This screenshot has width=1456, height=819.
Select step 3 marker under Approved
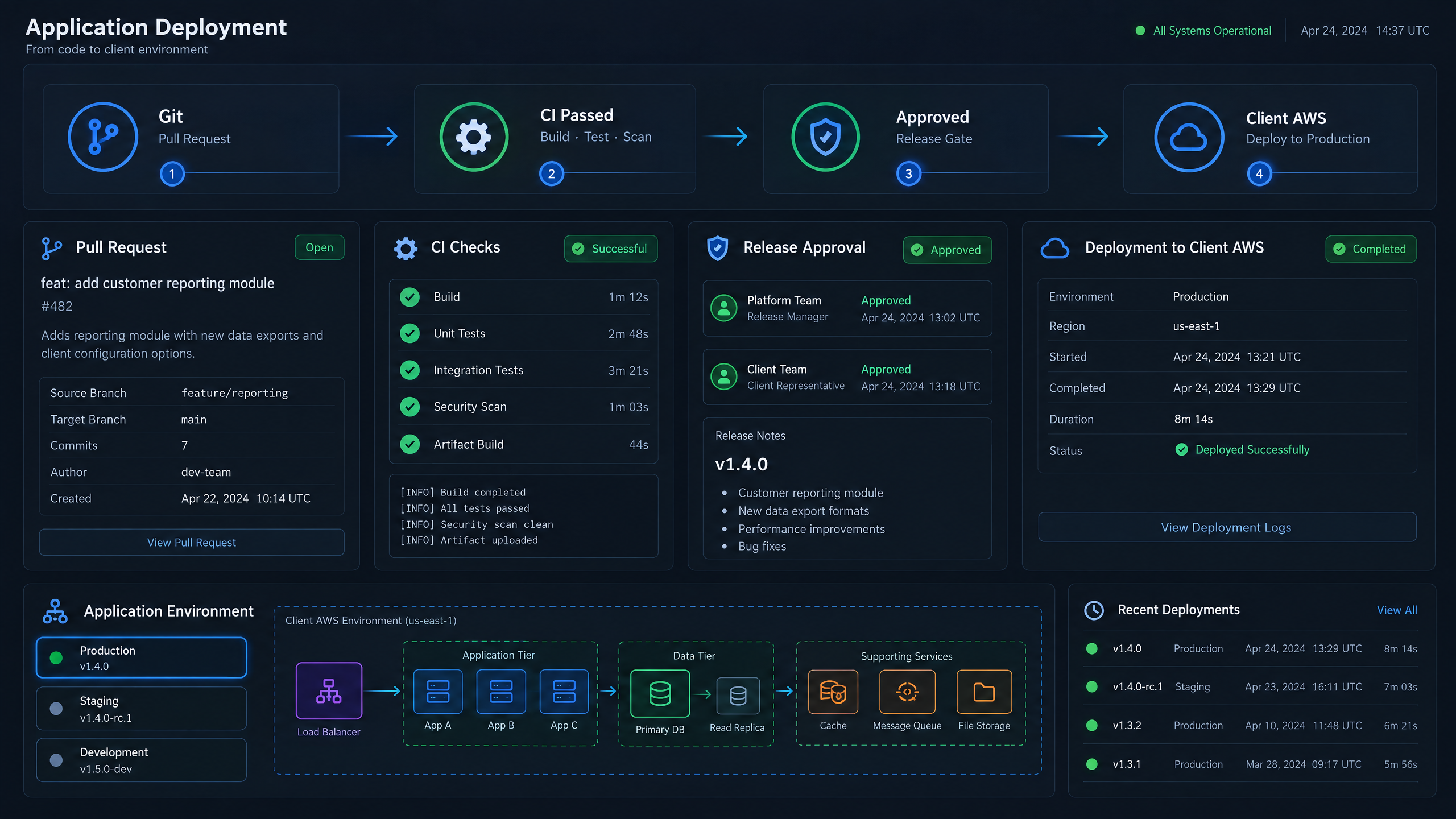(908, 173)
